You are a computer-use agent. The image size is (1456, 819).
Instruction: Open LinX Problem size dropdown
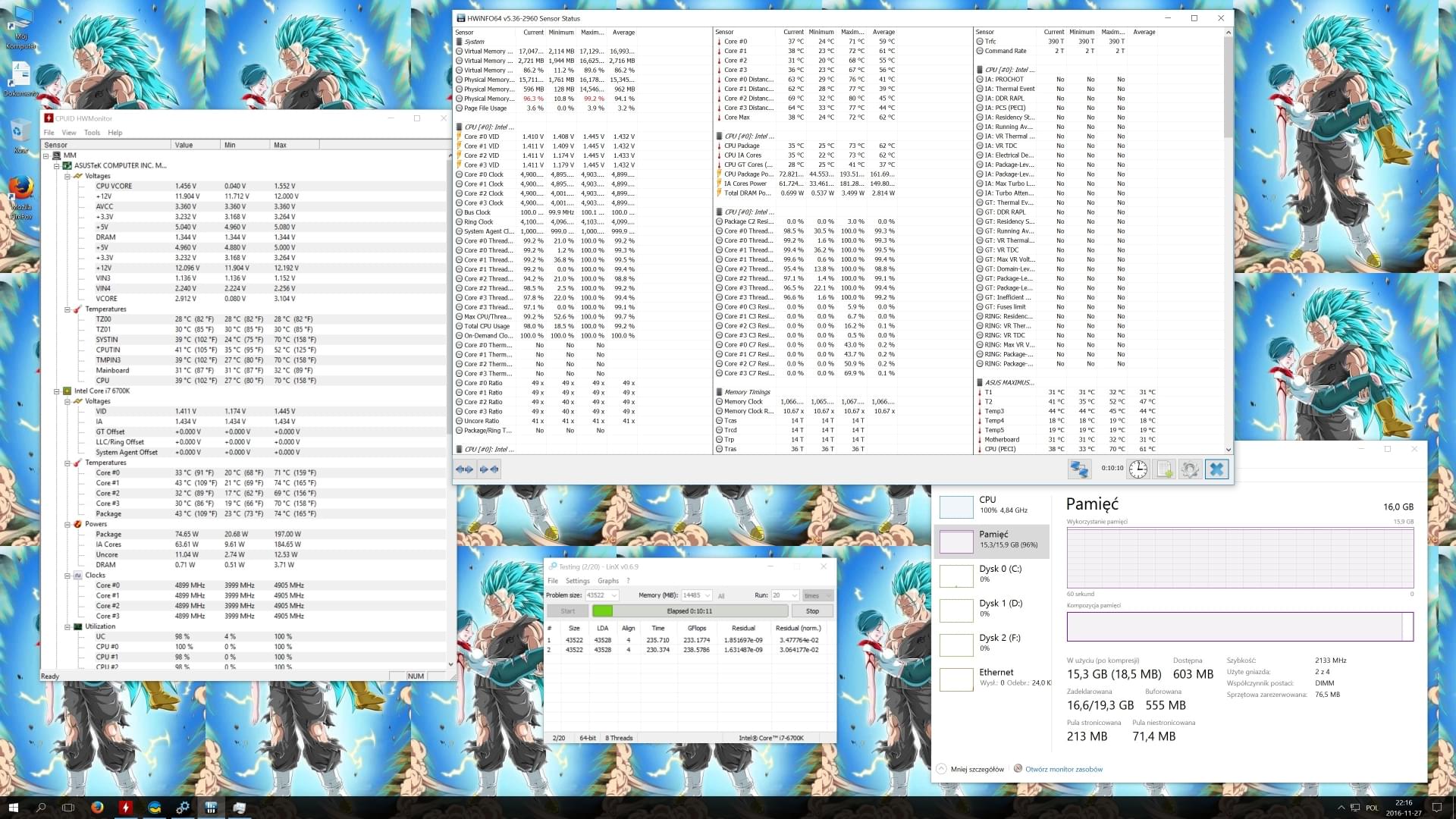(x=613, y=595)
